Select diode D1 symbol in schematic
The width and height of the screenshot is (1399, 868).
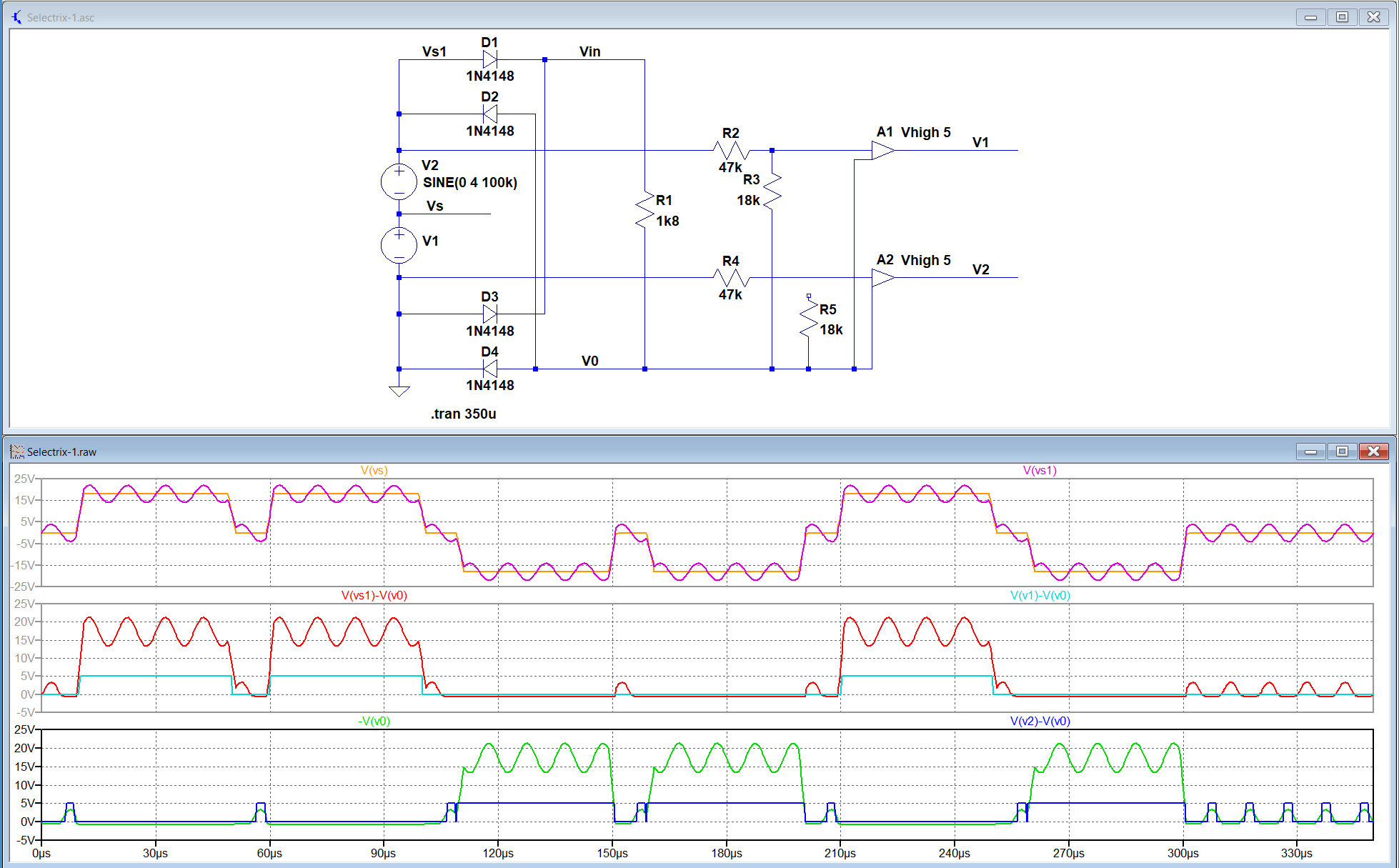(x=490, y=59)
